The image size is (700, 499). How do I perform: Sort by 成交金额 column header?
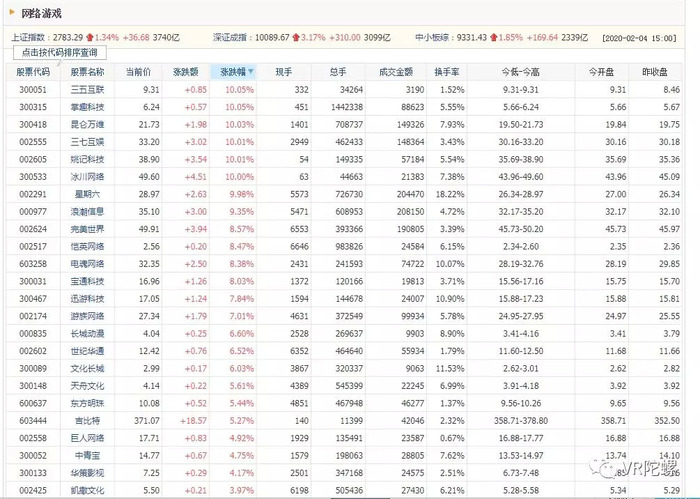click(x=396, y=72)
